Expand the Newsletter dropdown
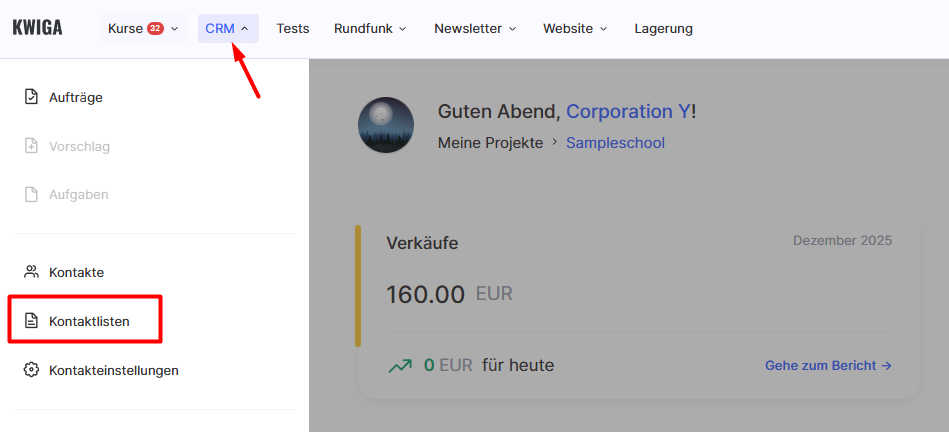Image resolution: width=949 pixels, height=432 pixels. click(475, 29)
